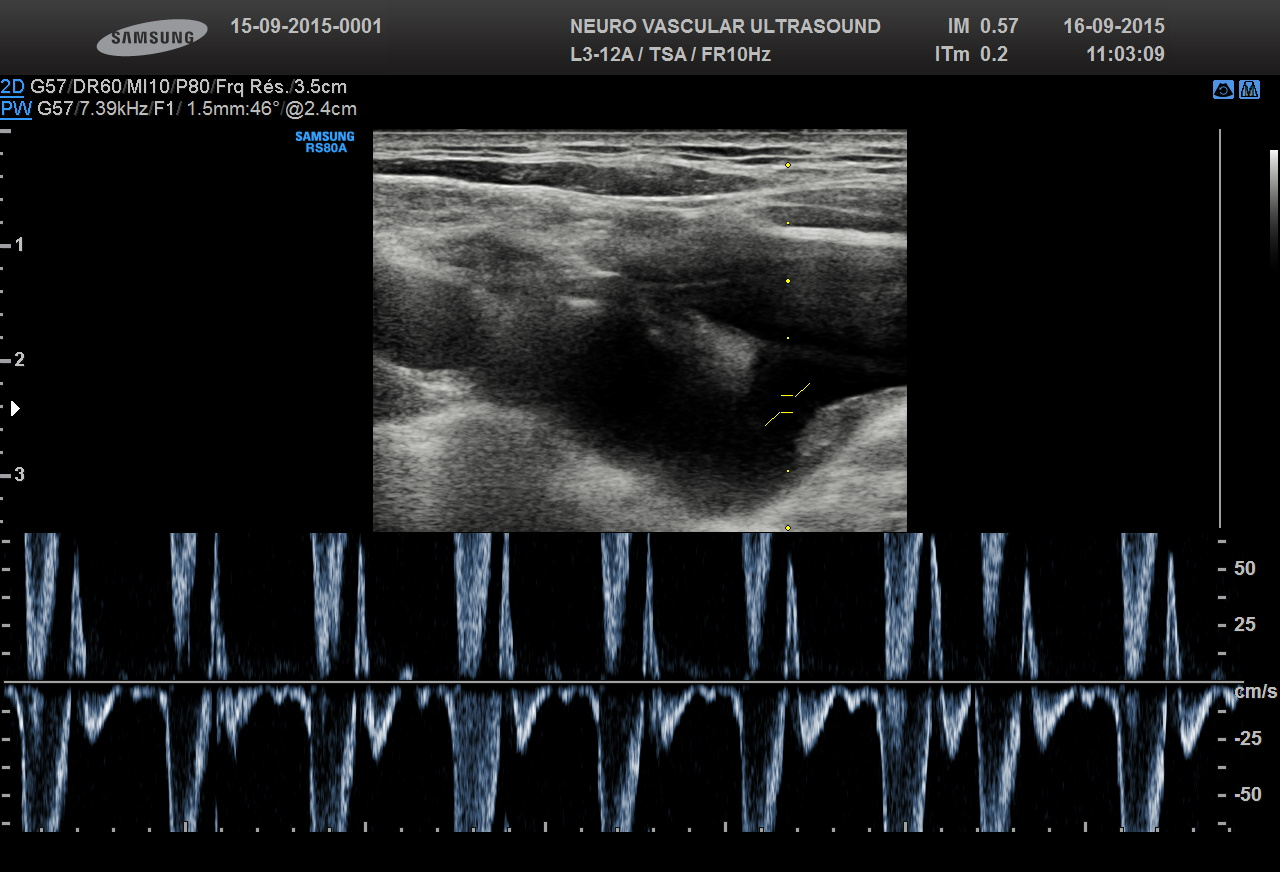Click the Doppler spectrum mode icon
This screenshot has height=872, width=1280.
click(1249, 90)
